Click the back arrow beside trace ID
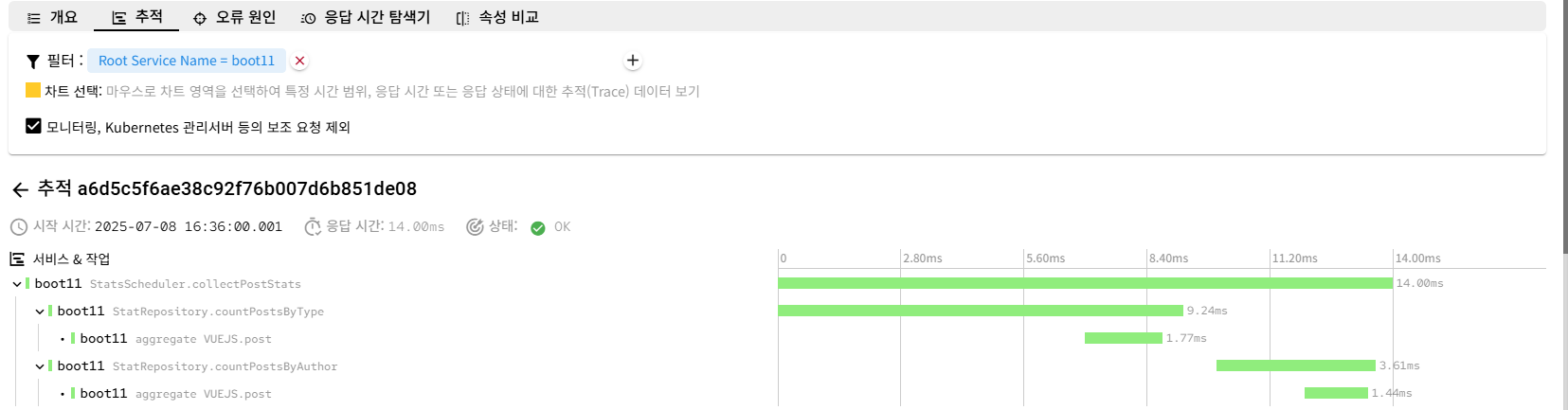This screenshot has height=410, width=1568. (20, 190)
